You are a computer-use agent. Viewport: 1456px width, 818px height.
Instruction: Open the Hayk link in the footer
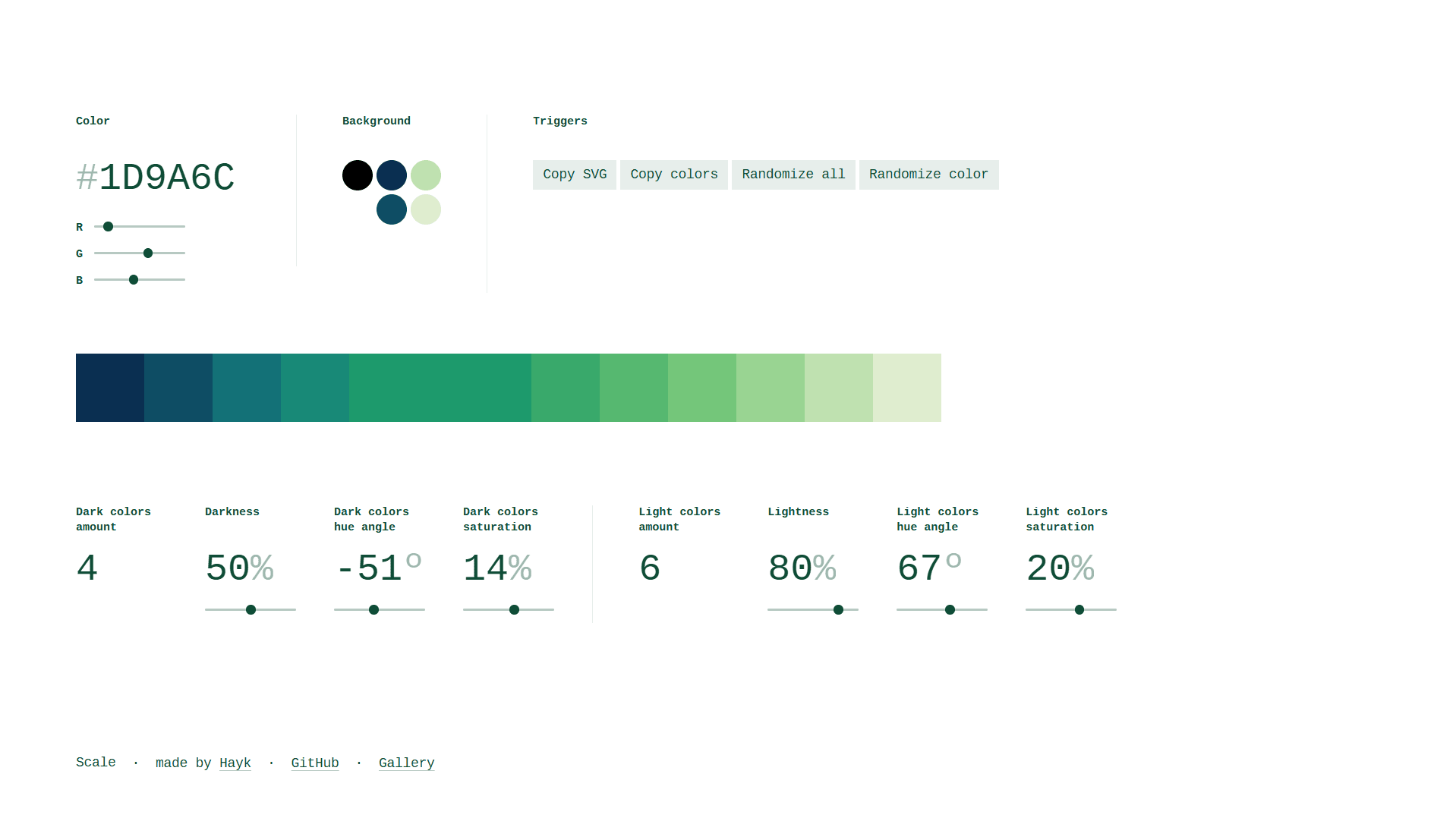coord(235,763)
